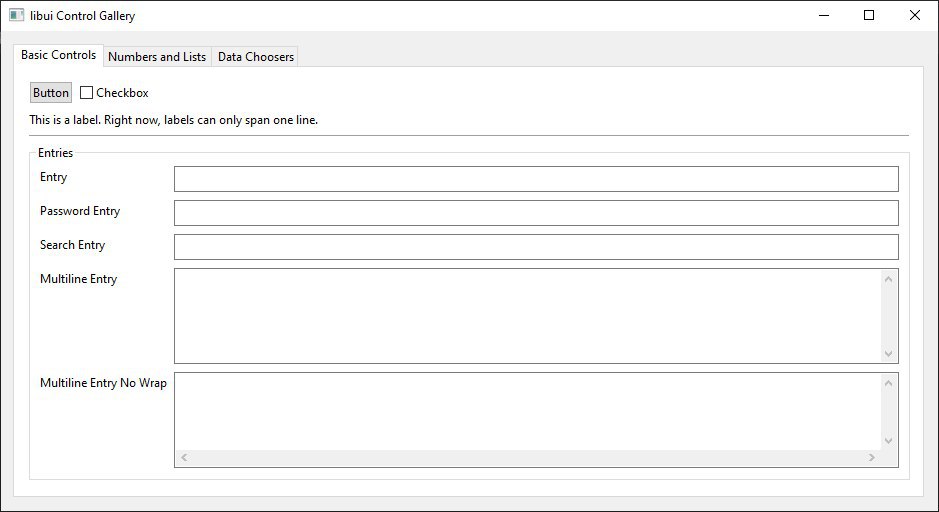This screenshot has height=512, width=939.
Task: Open the Data Choosers tab
Action: click(x=256, y=57)
